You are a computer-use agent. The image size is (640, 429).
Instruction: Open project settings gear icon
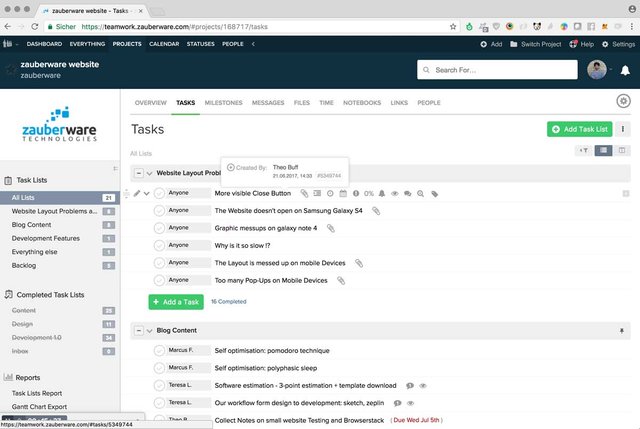tap(623, 101)
